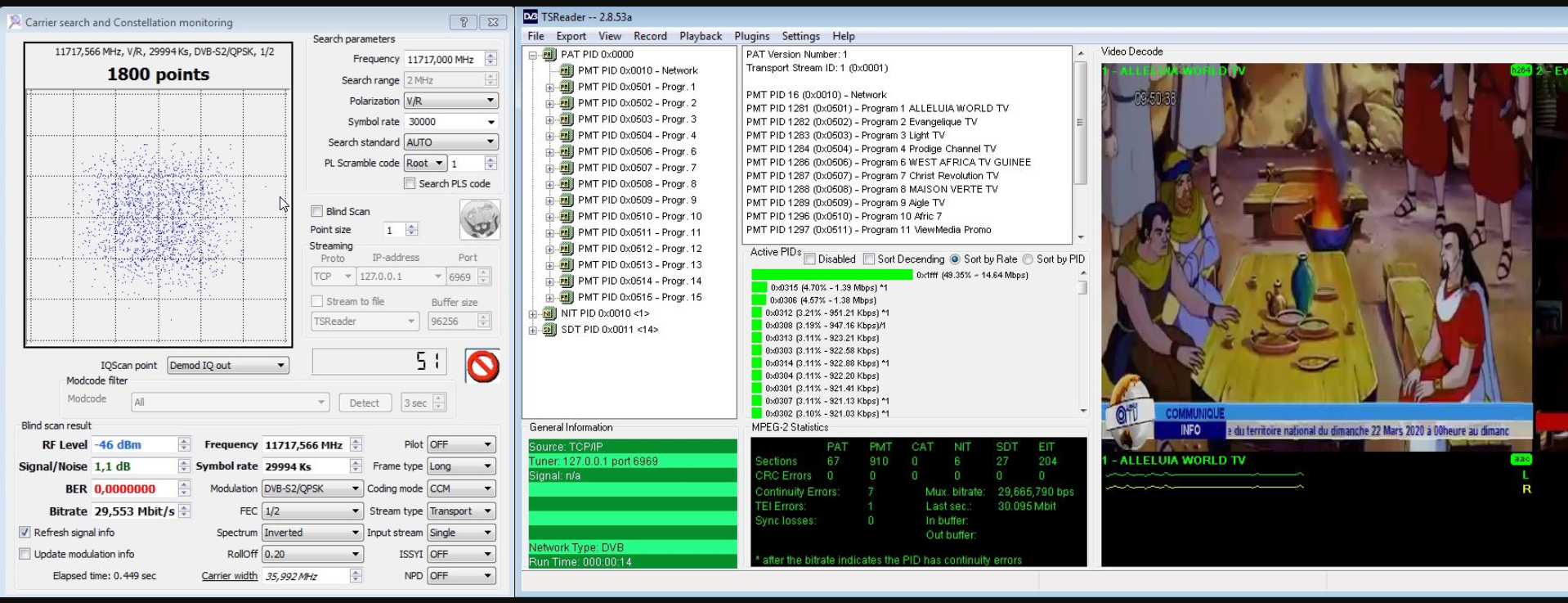Click the SDT PID 0x0011 table icon

(549, 330)
